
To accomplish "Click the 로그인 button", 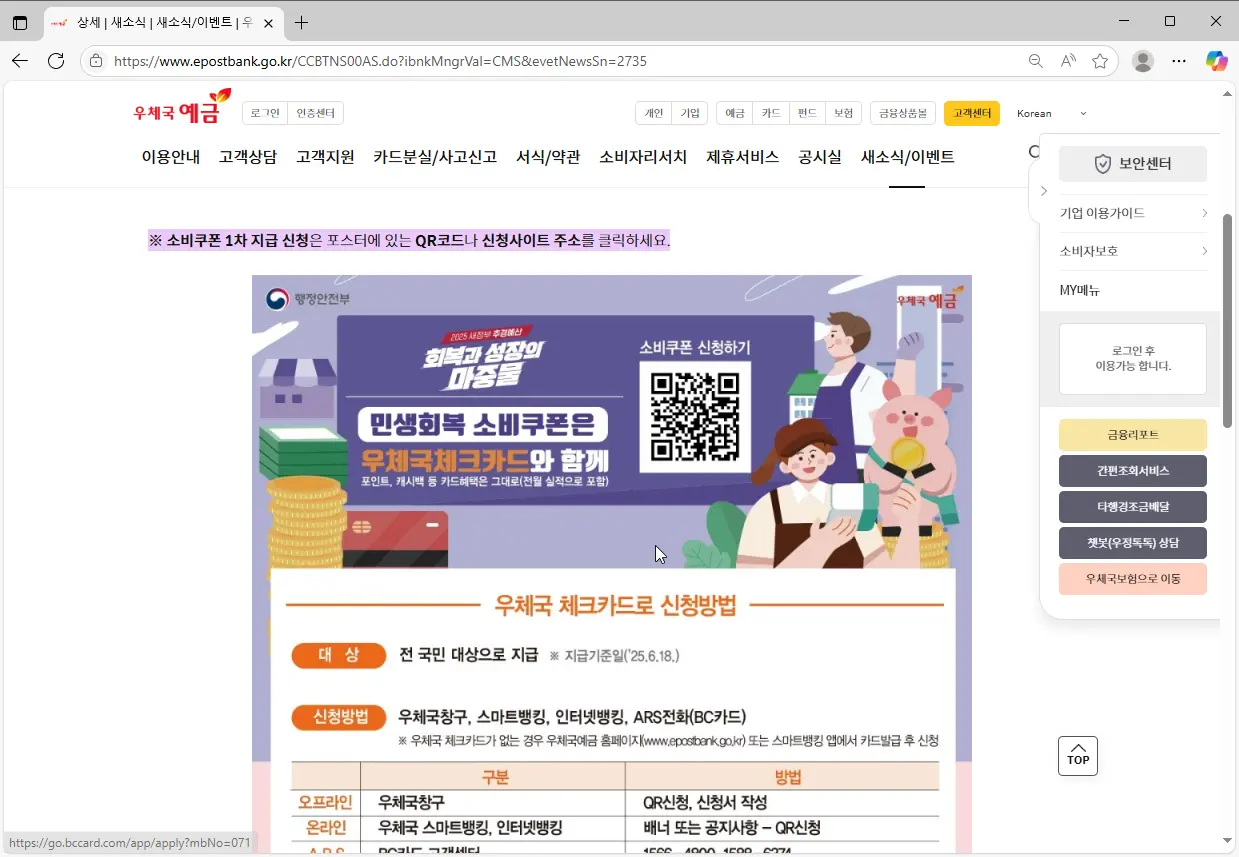I will [x=265, y=113].
